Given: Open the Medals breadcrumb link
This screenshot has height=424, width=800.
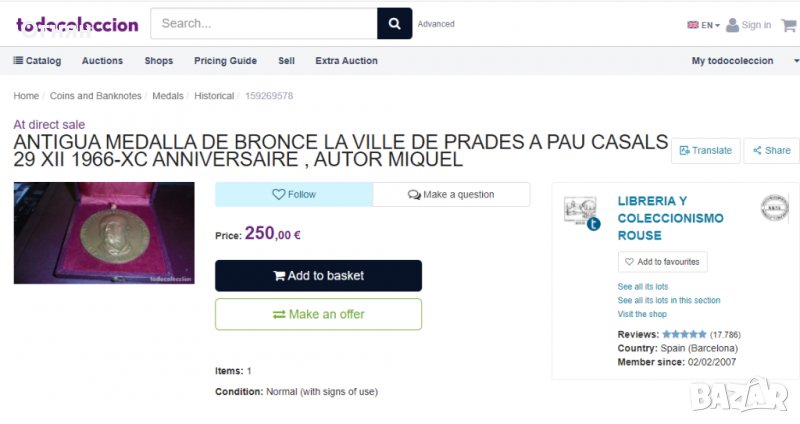Looking at the screenshot, I should click(167, 96).
